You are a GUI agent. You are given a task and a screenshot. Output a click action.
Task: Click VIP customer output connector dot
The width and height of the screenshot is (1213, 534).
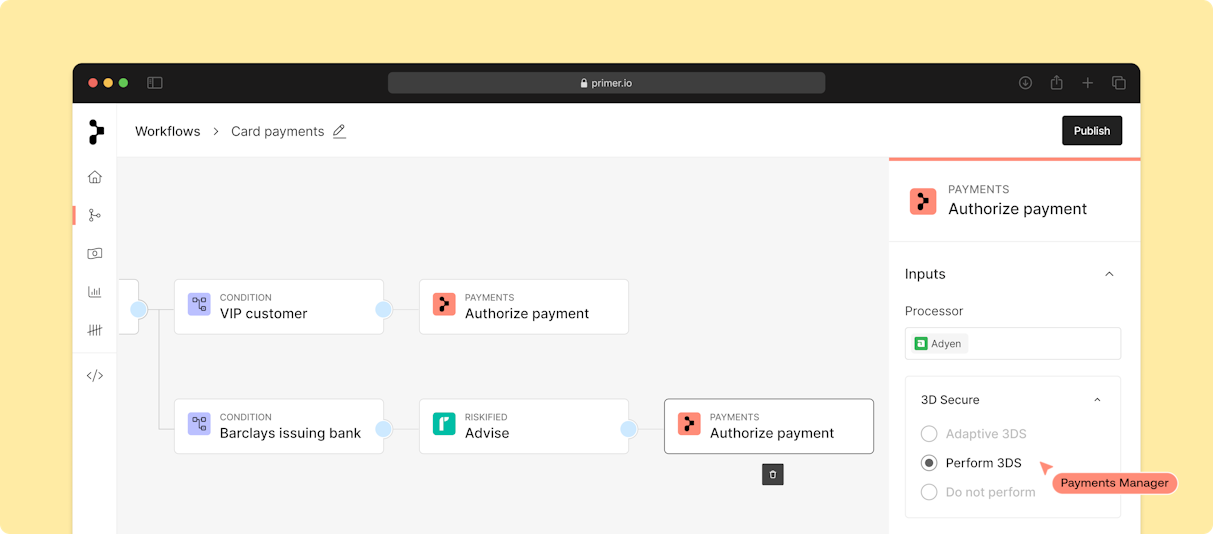coord(383,310)
